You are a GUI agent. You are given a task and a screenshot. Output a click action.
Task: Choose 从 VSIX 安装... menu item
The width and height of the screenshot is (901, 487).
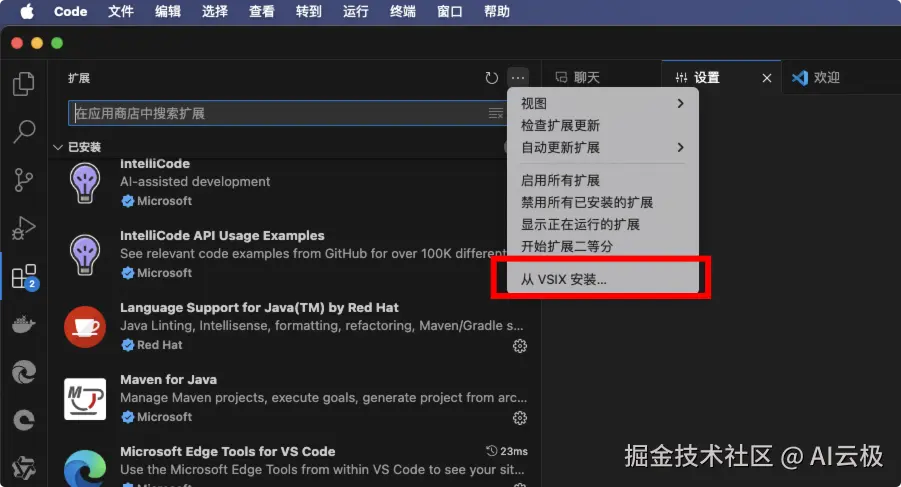coord(602,280)
